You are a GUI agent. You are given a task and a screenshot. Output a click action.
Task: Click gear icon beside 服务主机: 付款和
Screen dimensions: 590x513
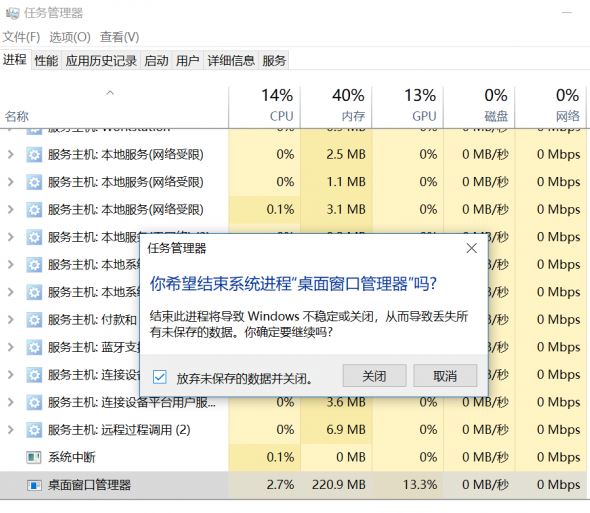point(34,320)
